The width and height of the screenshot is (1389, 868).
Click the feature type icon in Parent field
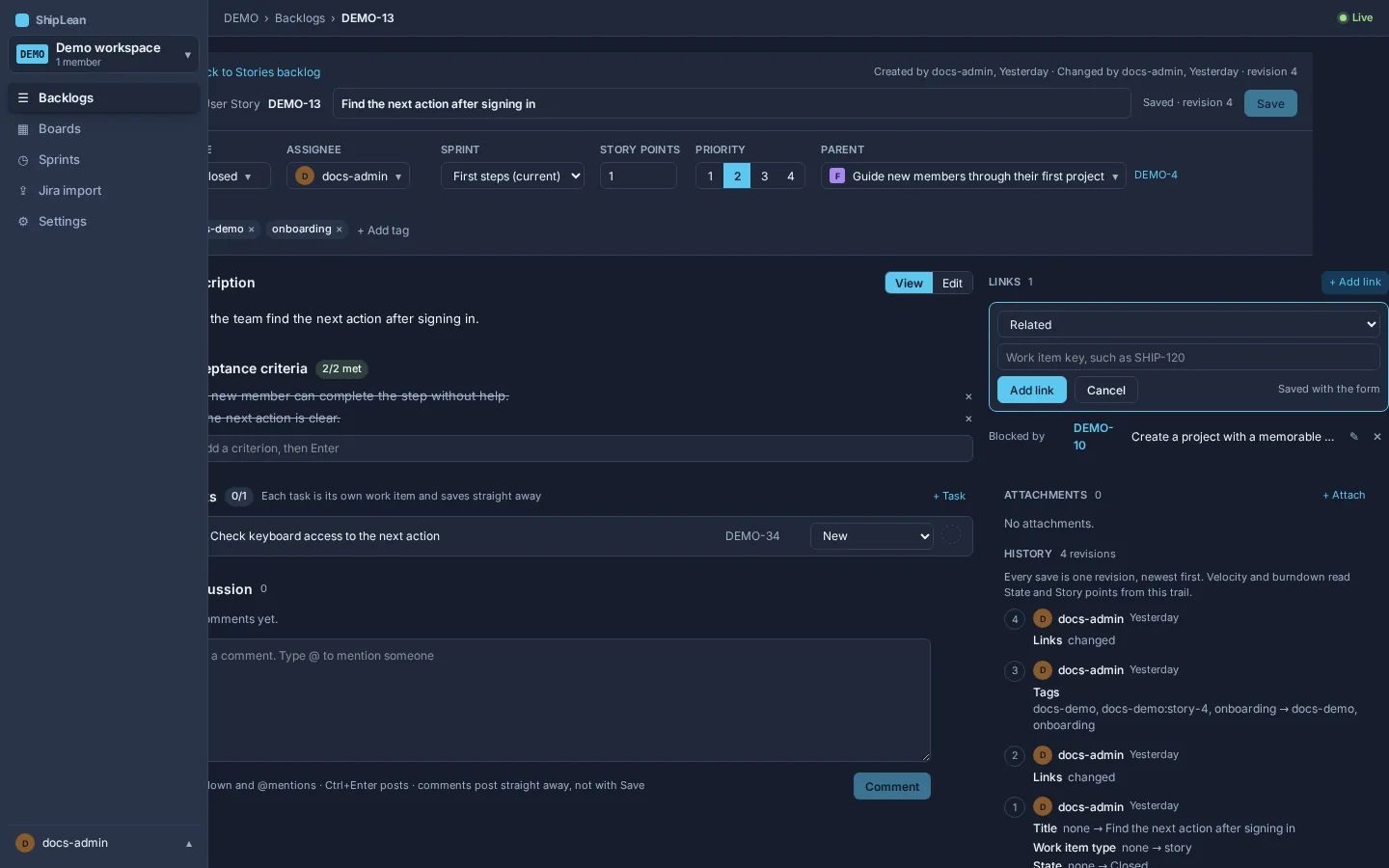(x=837, y=176)
